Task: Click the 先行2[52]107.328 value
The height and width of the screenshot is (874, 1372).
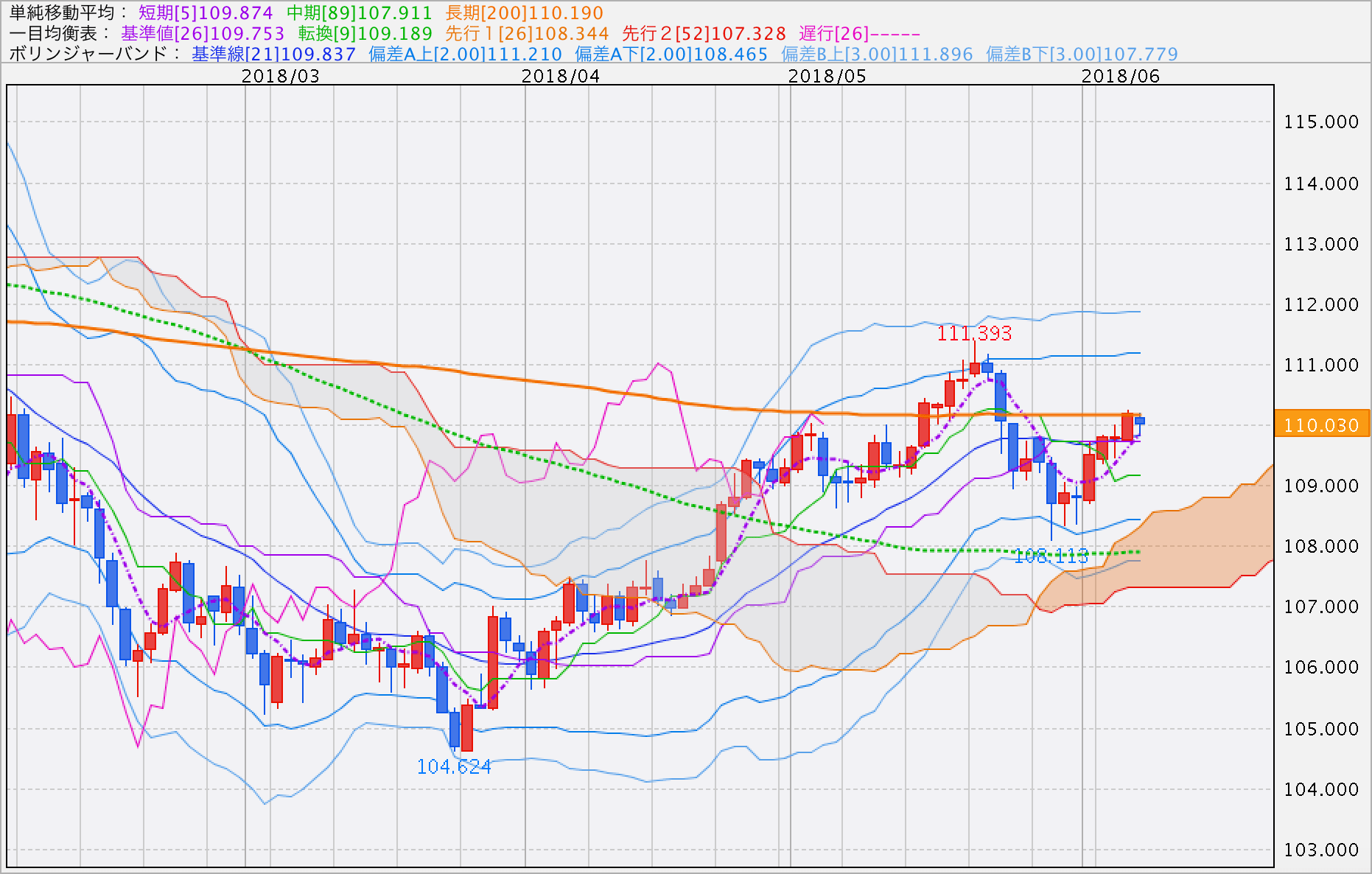Action: pos(704,33)
